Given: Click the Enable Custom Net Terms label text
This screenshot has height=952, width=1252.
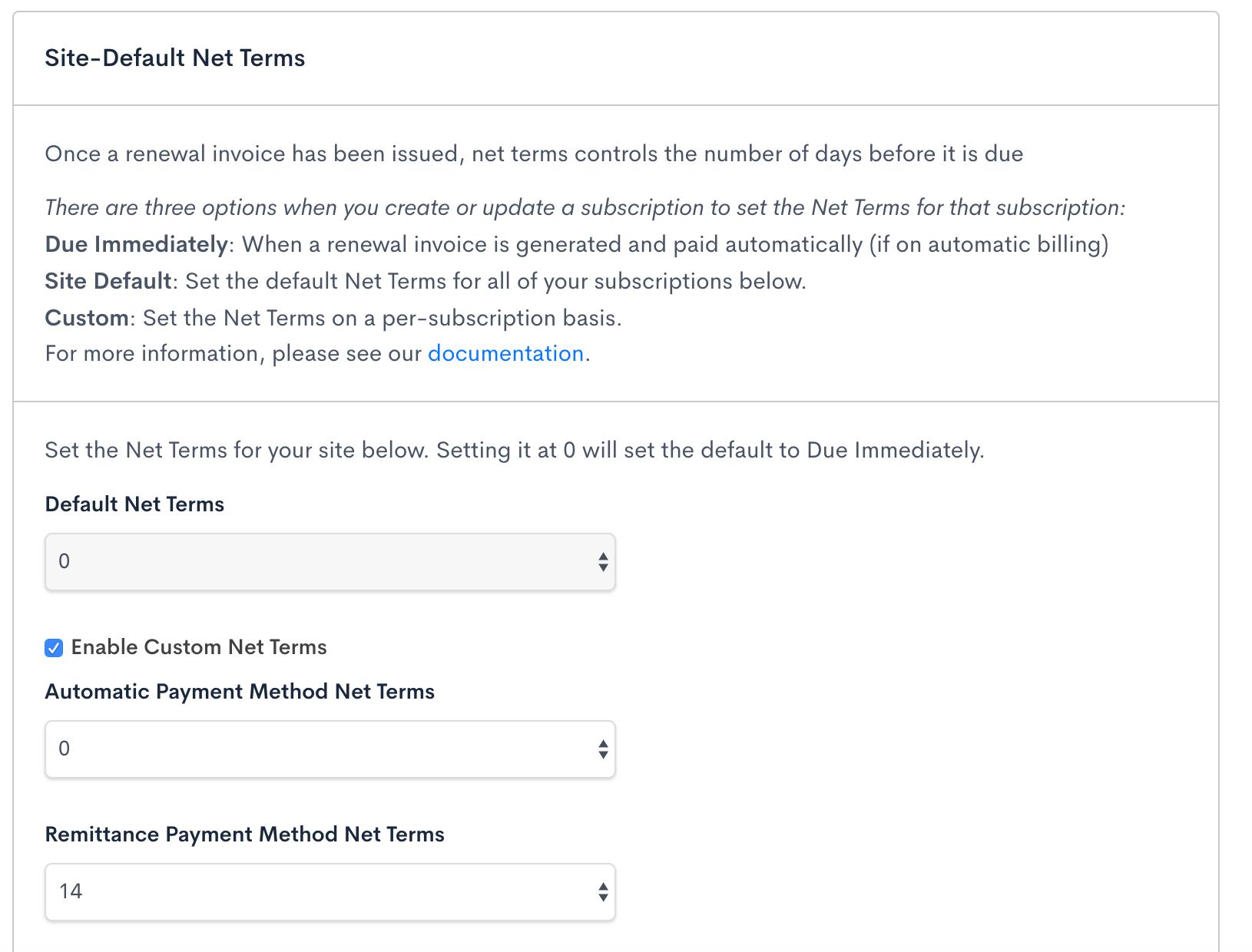Looking at the screenshot, I should point(199,647).
